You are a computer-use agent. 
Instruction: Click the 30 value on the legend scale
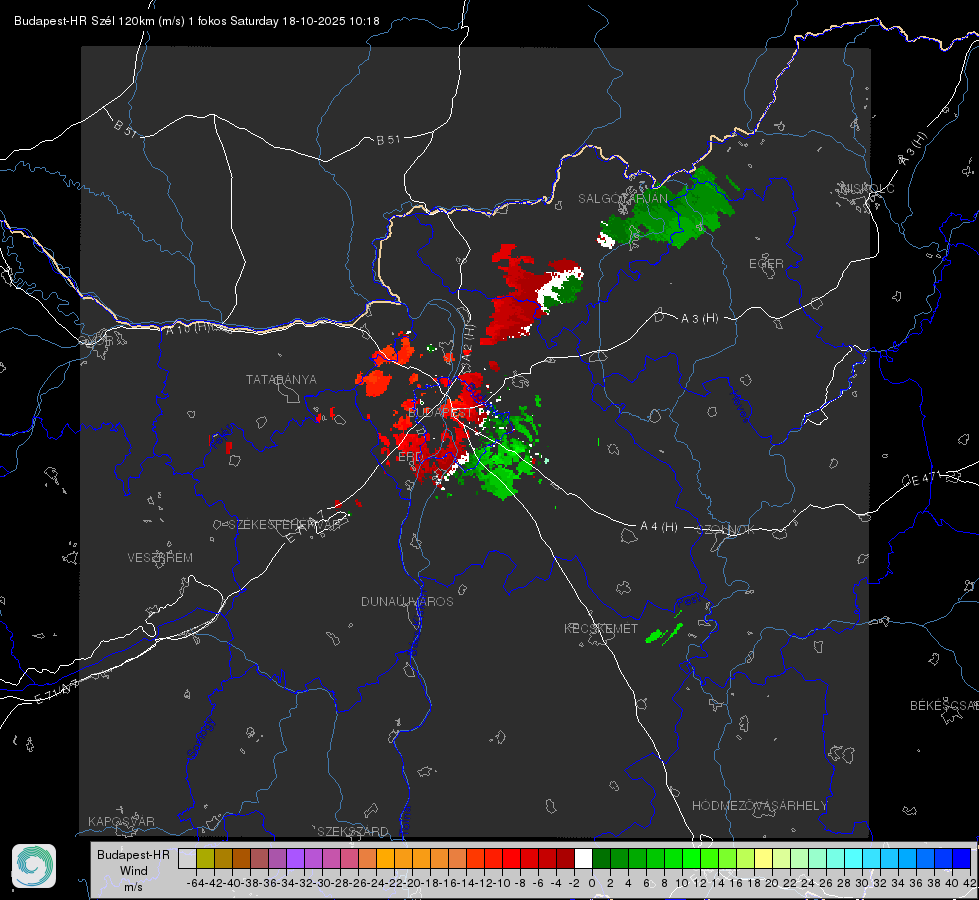[x=862, y=883]
